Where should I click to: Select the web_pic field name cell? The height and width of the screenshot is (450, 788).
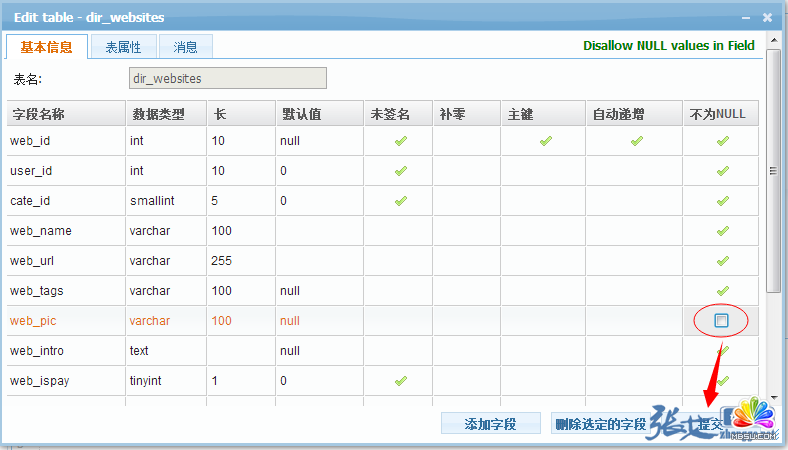click(x=66, y=321)
